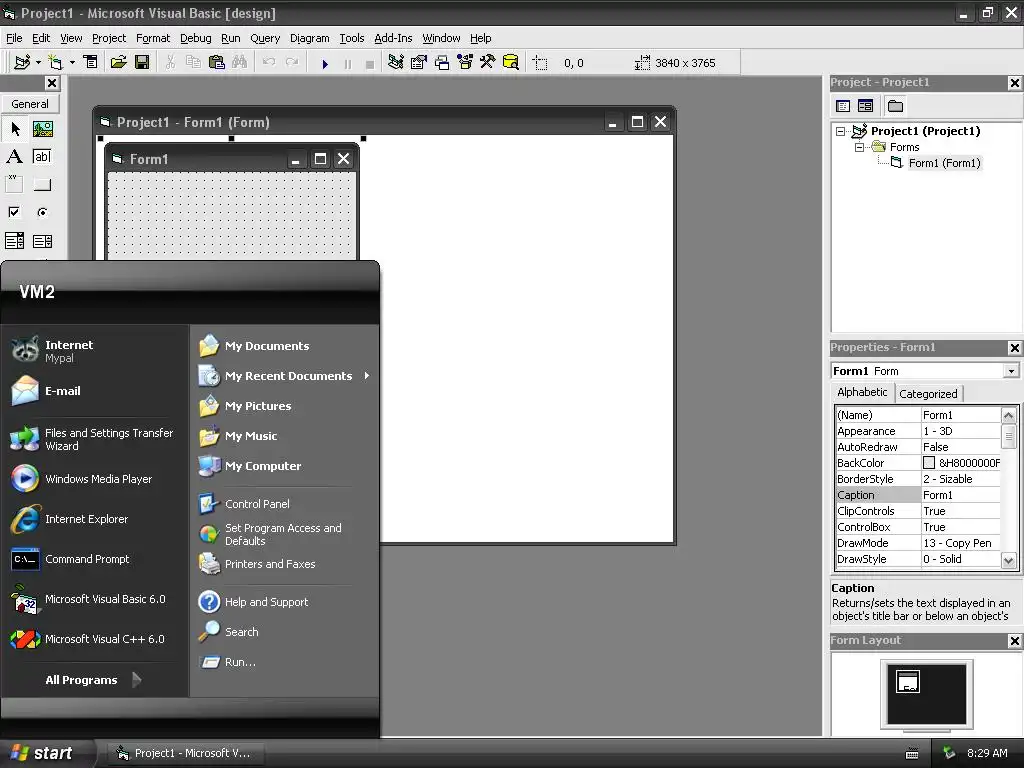Click the Project1 - Microsoft V... taskbar button
This screenshot has height=768, width=1024.
pos(185,753)
